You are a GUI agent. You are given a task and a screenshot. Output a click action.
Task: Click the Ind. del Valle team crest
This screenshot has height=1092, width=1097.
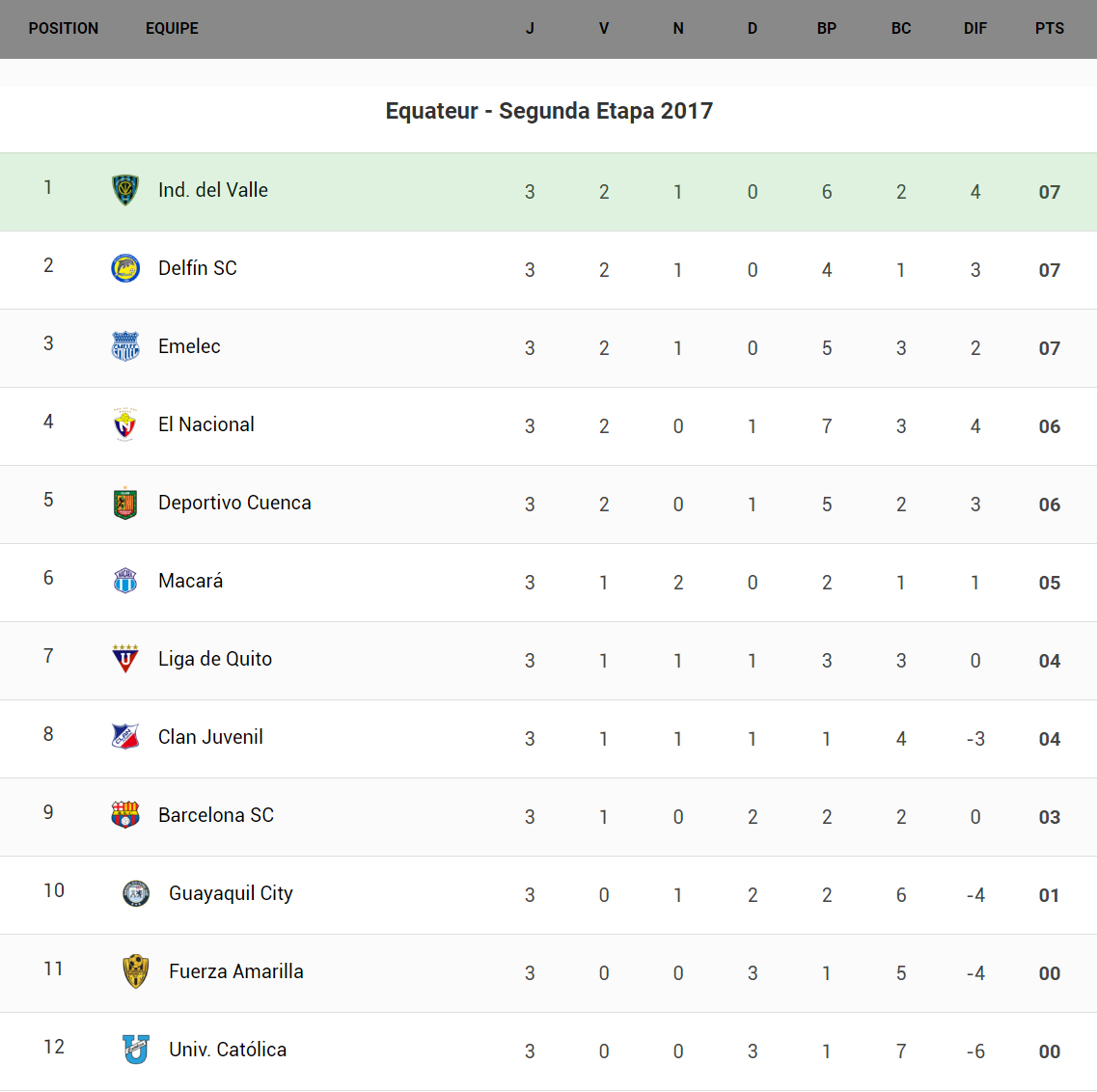tap(125, 190)
